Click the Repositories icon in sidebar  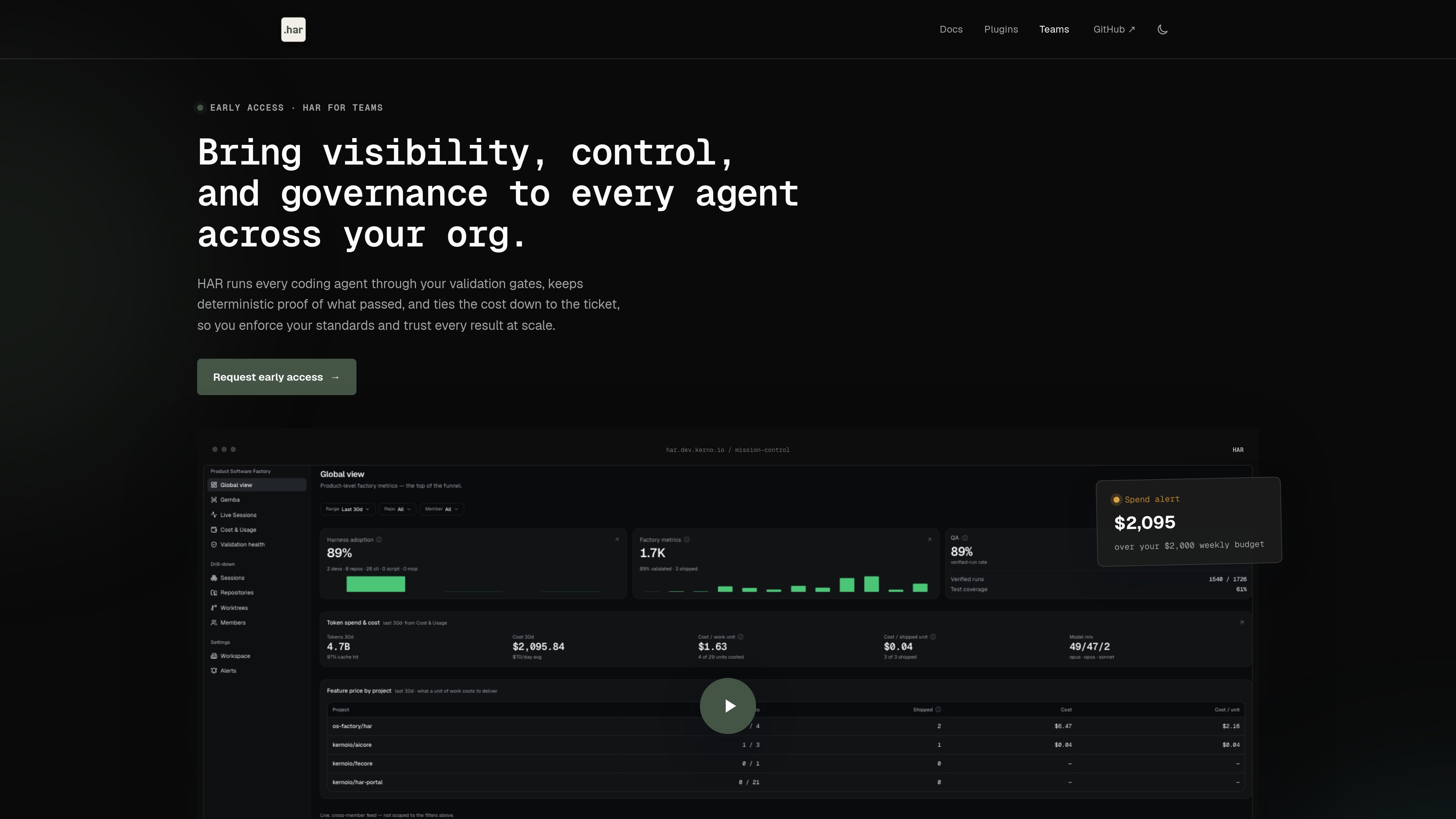tap(214, 592)
